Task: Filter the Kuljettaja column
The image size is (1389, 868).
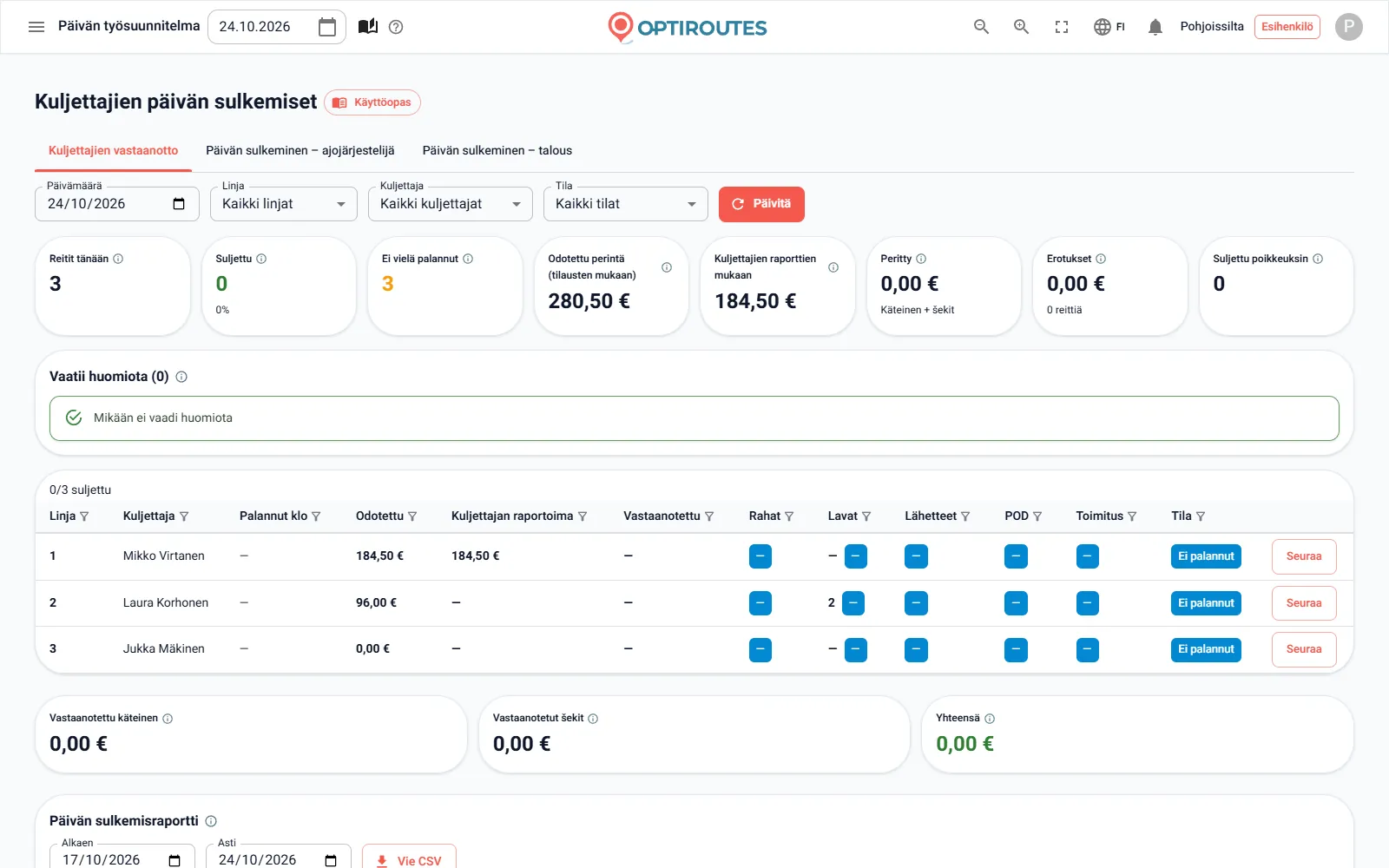Action: pos(184,516)
